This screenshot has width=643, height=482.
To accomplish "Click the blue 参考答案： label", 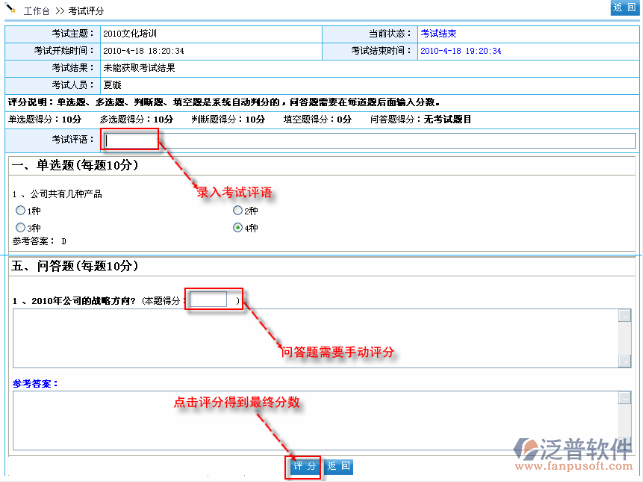I will 35,384.
